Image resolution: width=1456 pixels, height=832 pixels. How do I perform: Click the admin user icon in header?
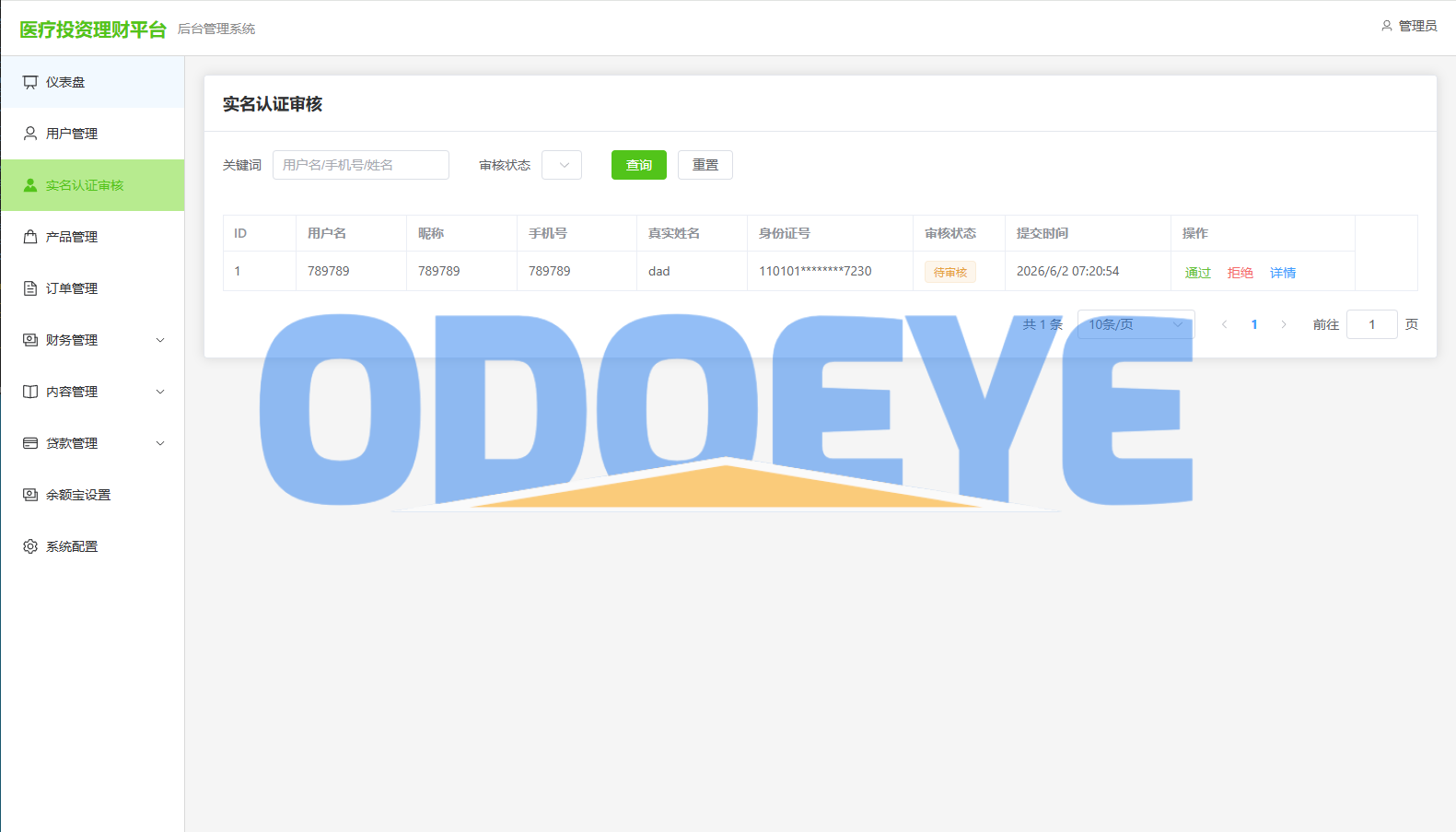pos(1387,26)
